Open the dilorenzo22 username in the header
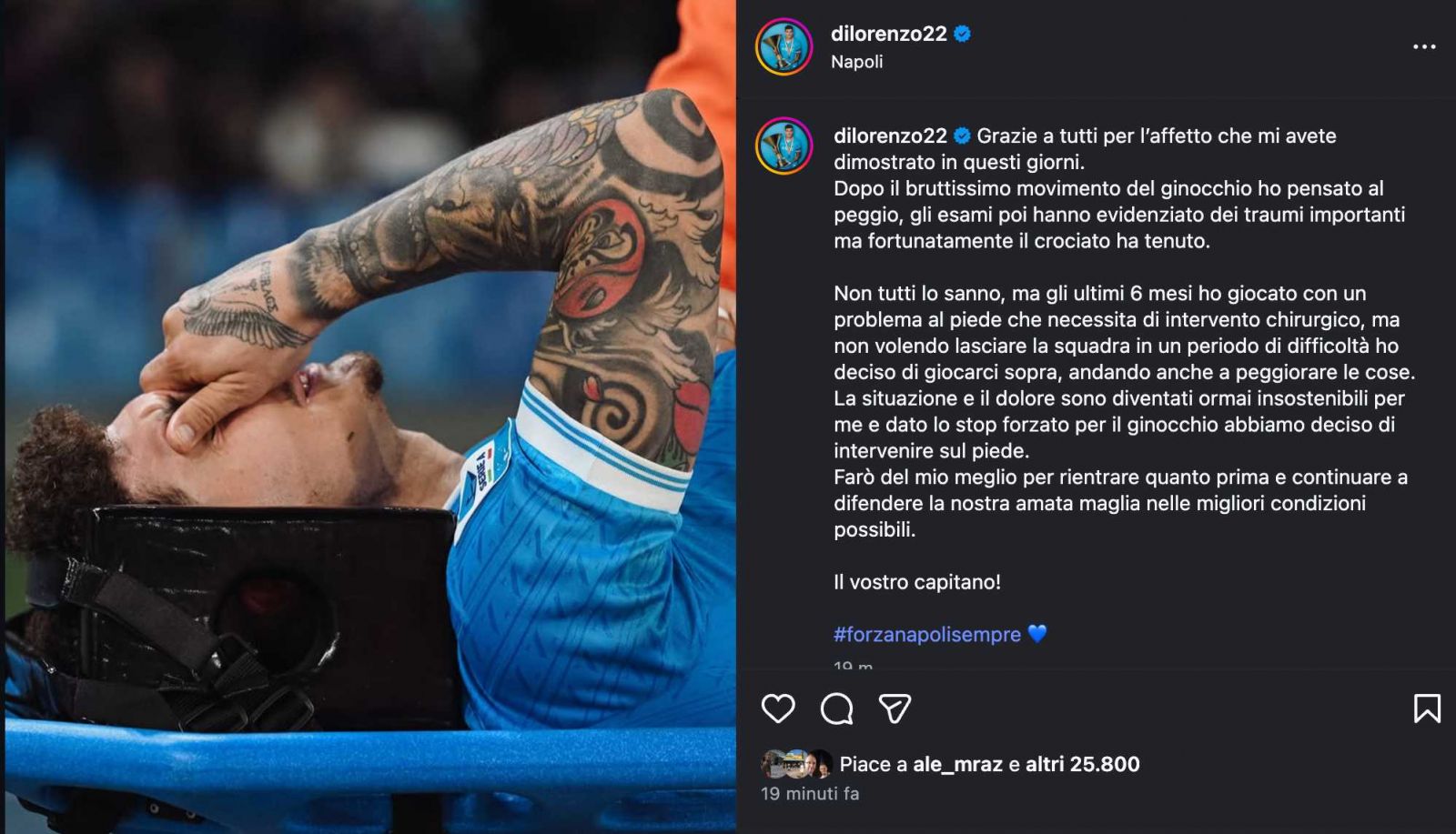This screenshot has height=834, width=1456. point(888,34)
